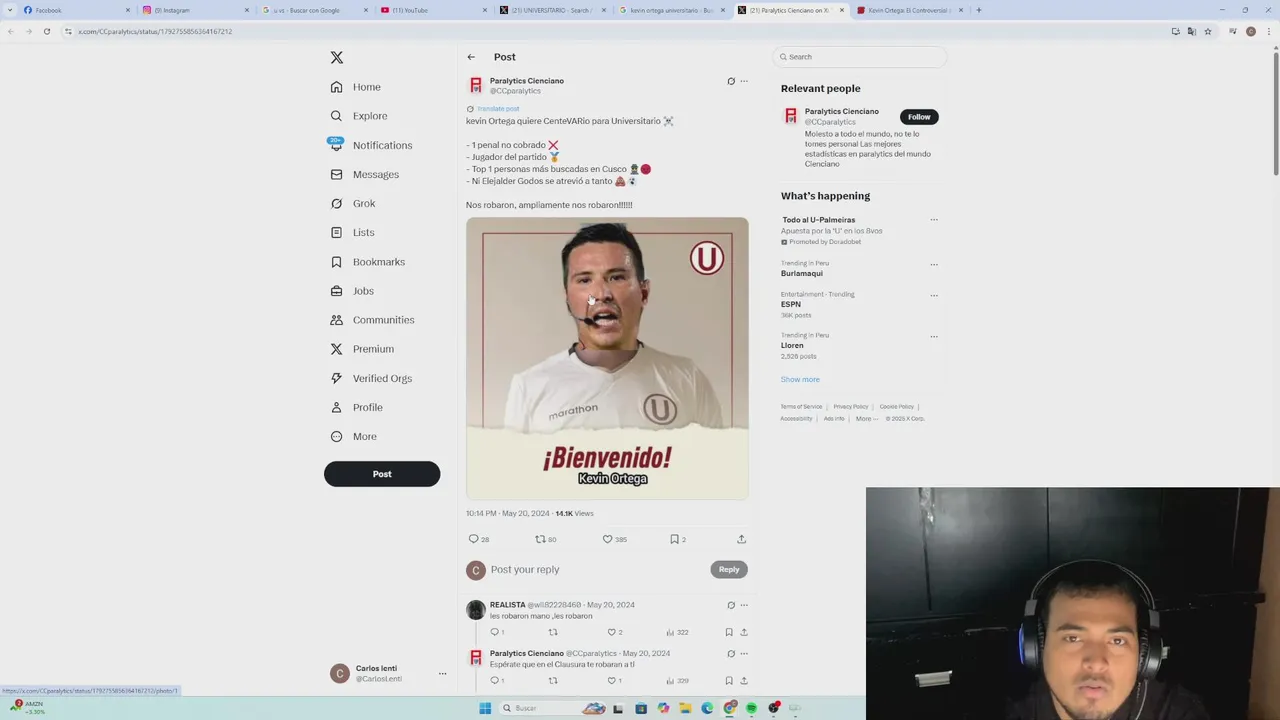Click the share icon on main post
The width and height of the screenshot is (1280, 720).
(741, 539)
